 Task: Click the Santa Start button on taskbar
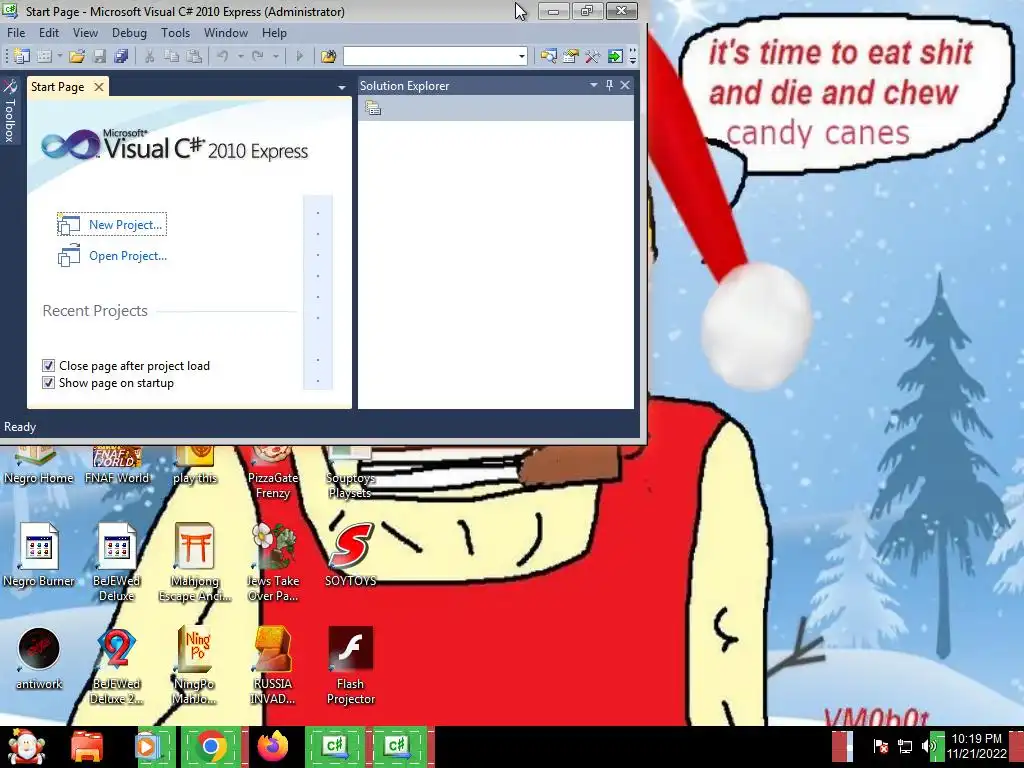click(26, 746)
